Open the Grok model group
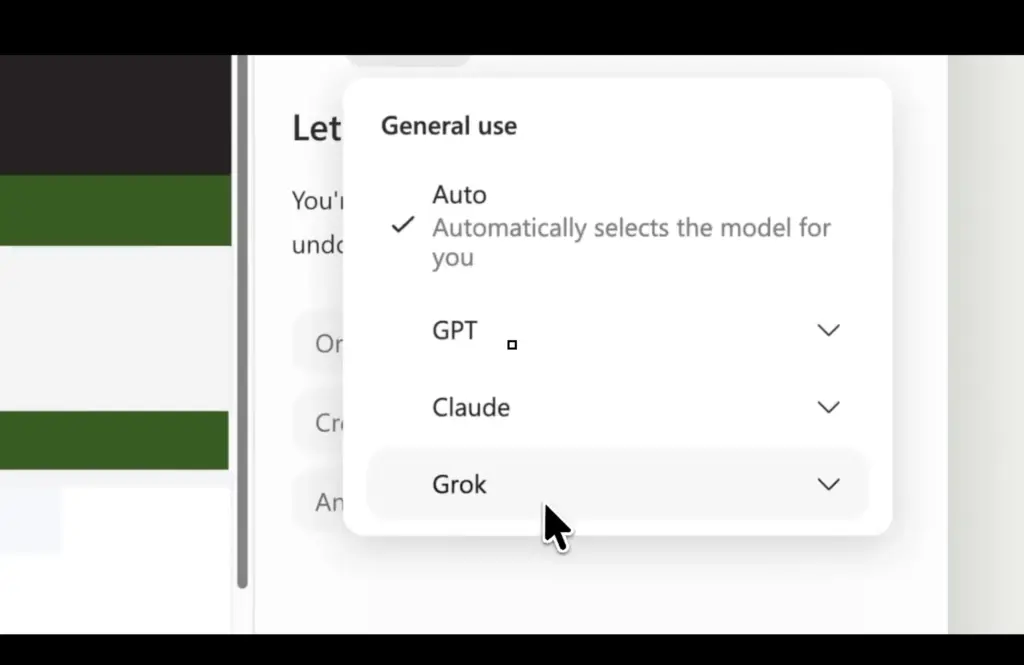The height and width of the screenshot is (665, 1024). [x=617, y=485]
